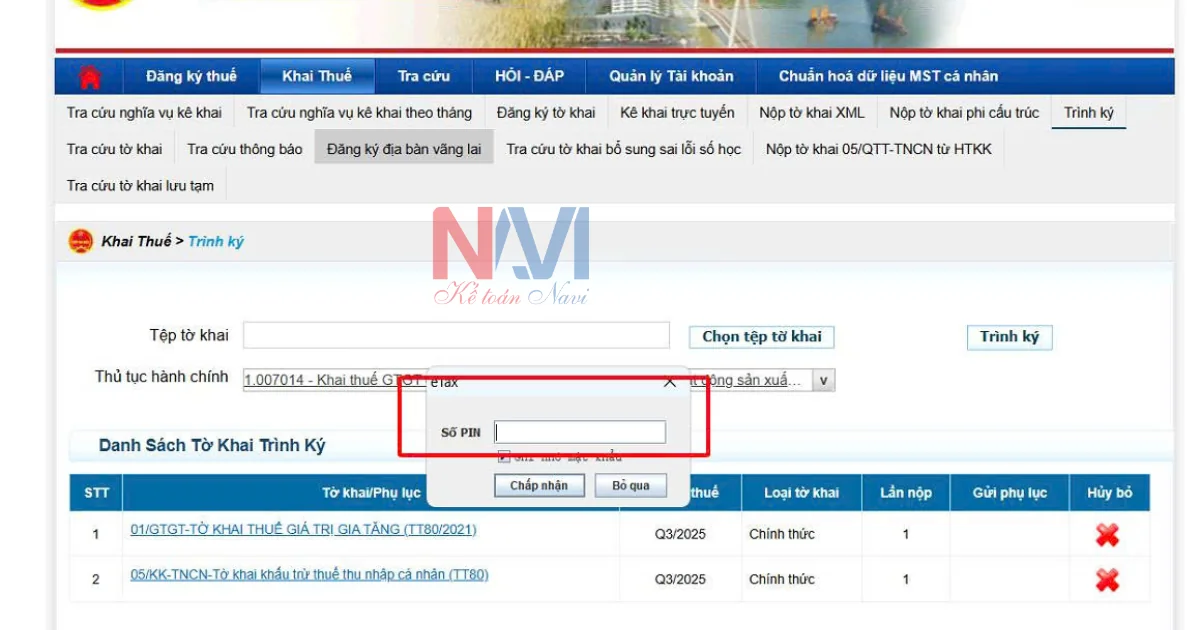Screen dimensions: 1200x630
Task: Cancel the 01/GTGT declaration with red X
Action: point(1107,535)
